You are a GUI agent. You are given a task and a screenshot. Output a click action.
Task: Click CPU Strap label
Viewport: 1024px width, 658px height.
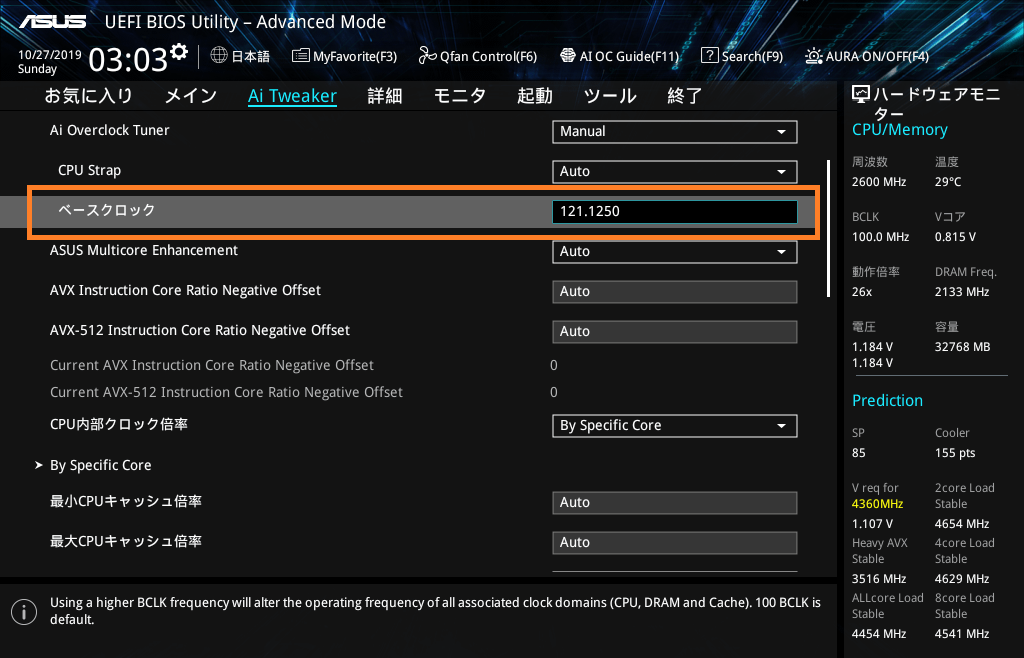[89, 170]
